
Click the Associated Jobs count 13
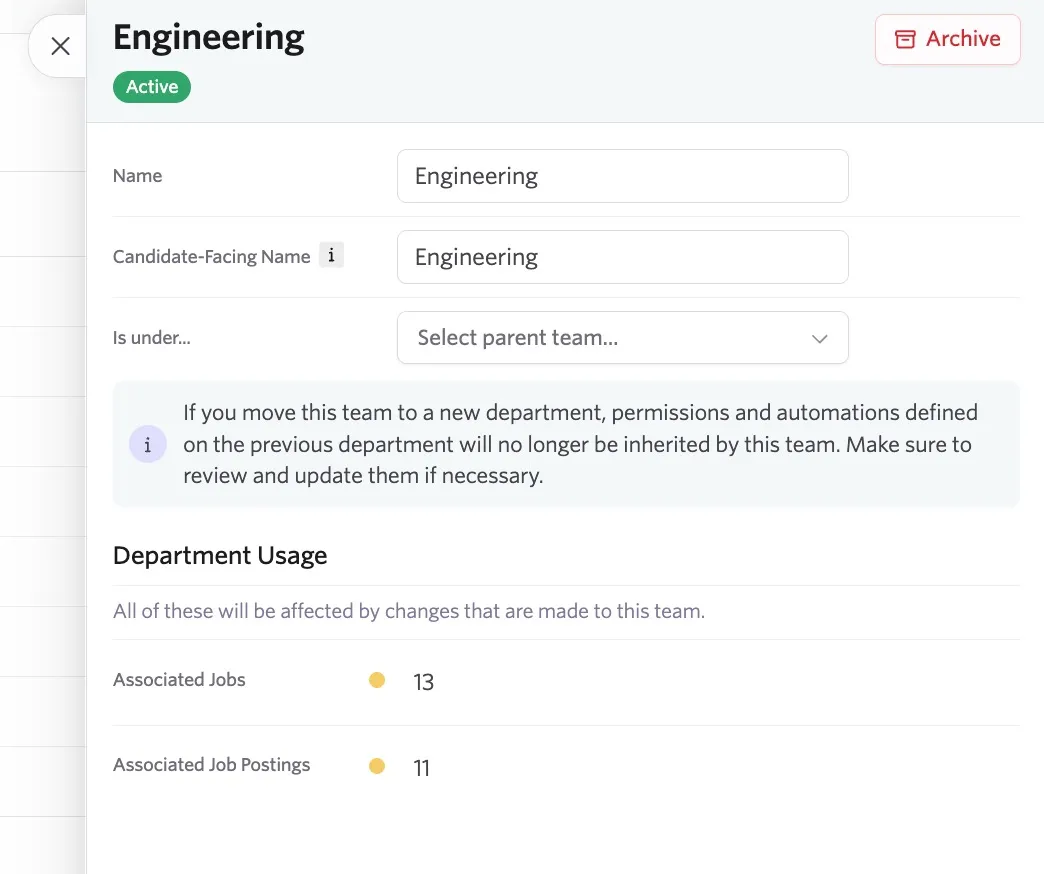423,682
